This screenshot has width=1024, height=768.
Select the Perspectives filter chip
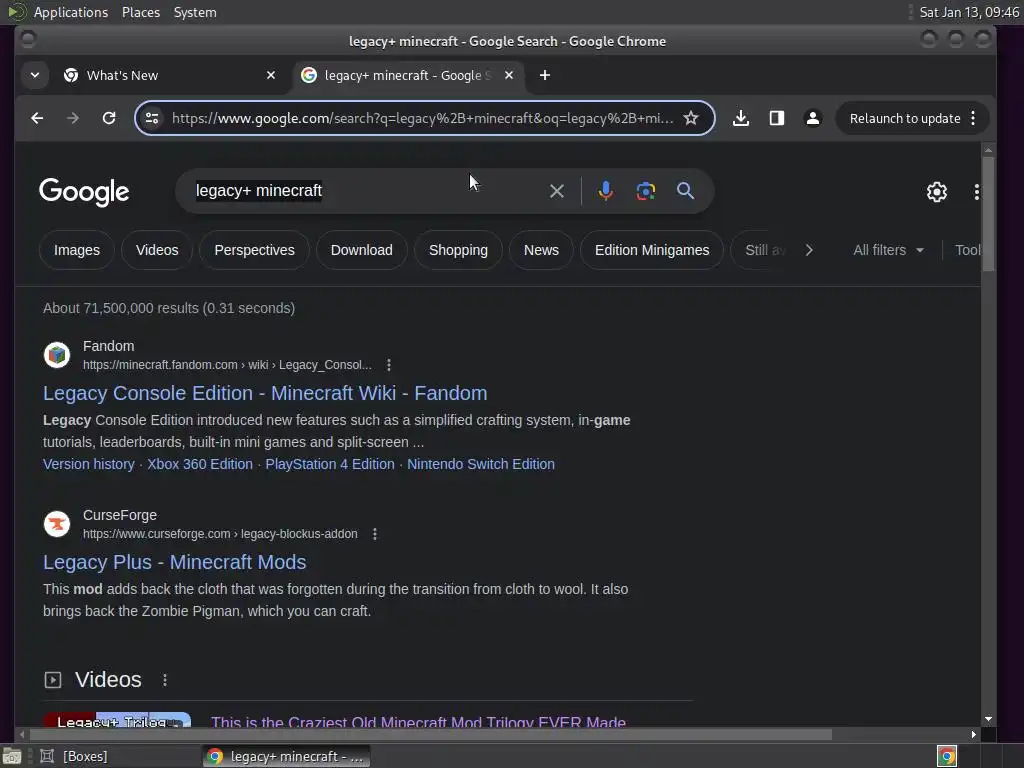(x=254, y=250)
